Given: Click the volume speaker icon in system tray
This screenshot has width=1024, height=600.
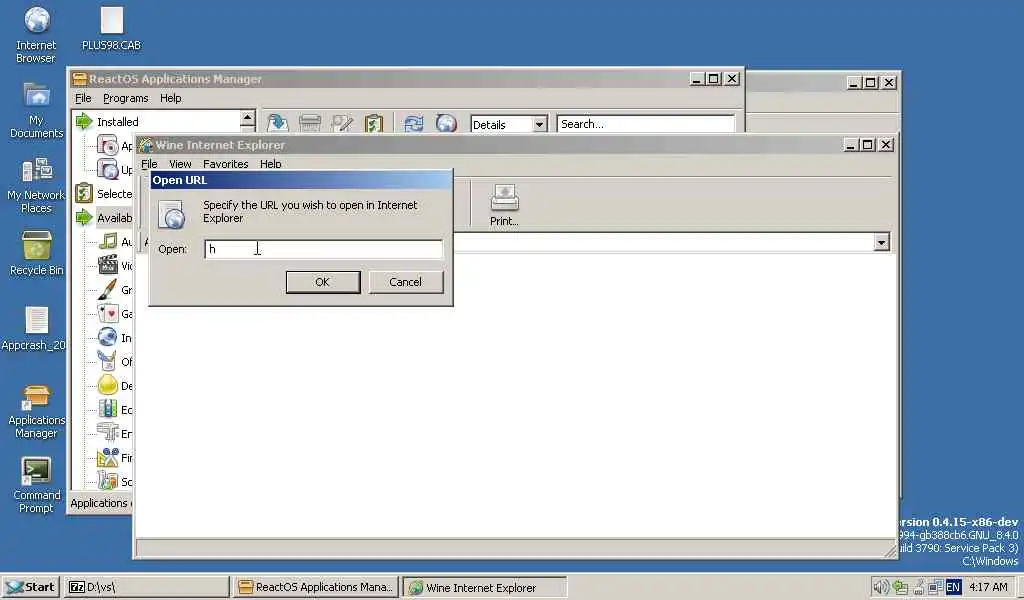Looking at the screenshot, I should 880,587.
